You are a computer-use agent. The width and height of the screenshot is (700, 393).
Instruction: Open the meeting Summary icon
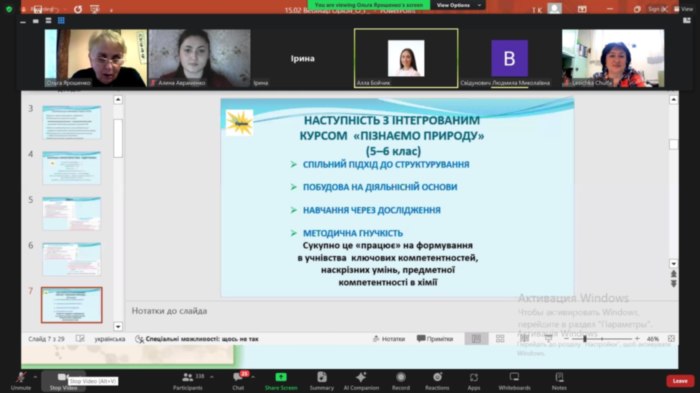[322, 377]
